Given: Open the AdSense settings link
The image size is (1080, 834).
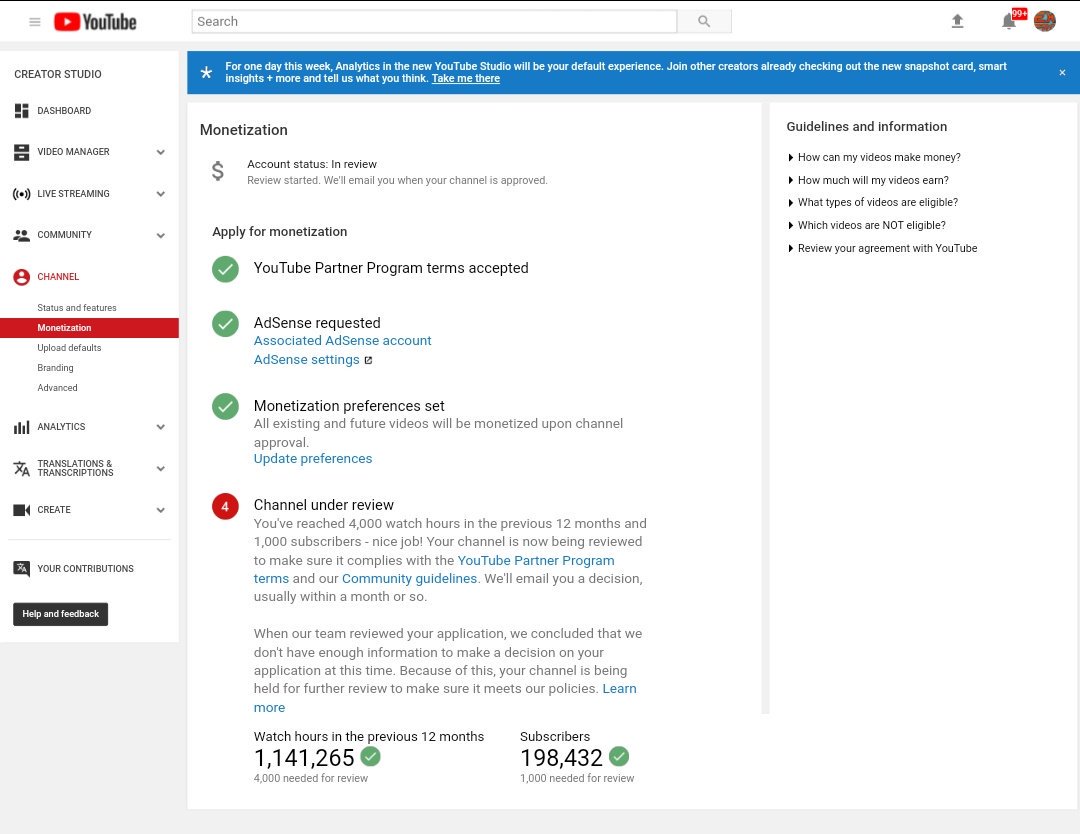Looking at the screenshot, I should point(307,359).
